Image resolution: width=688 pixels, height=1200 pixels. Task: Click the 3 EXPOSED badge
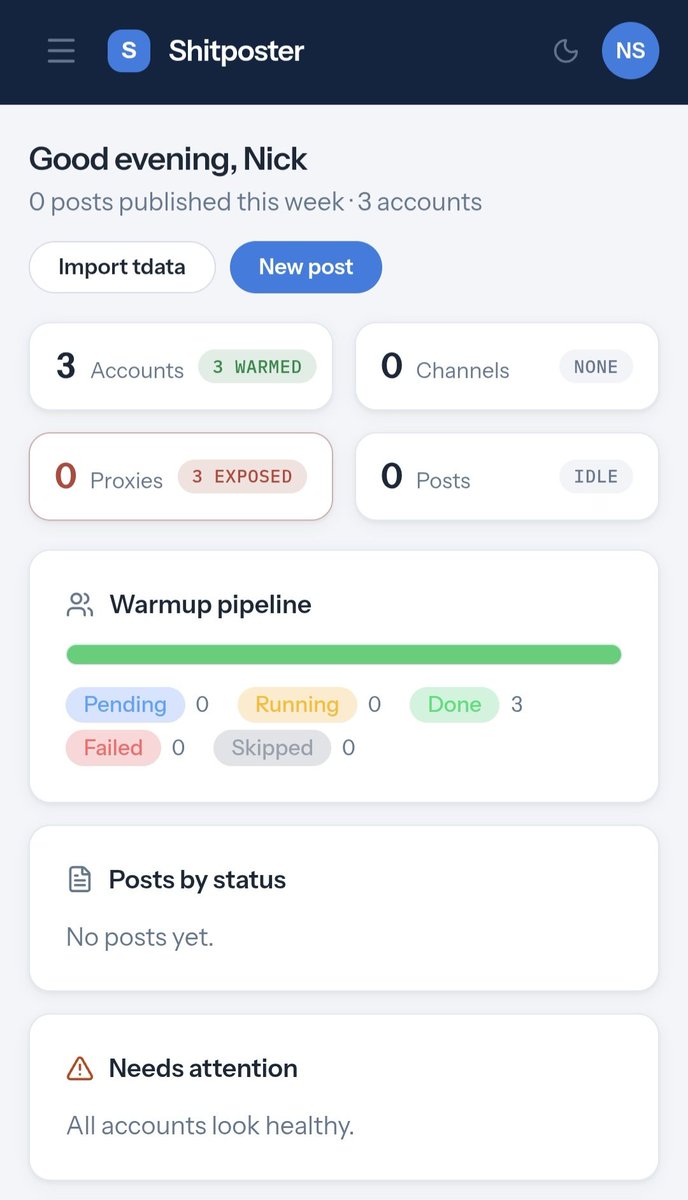(x=242, y=477)
